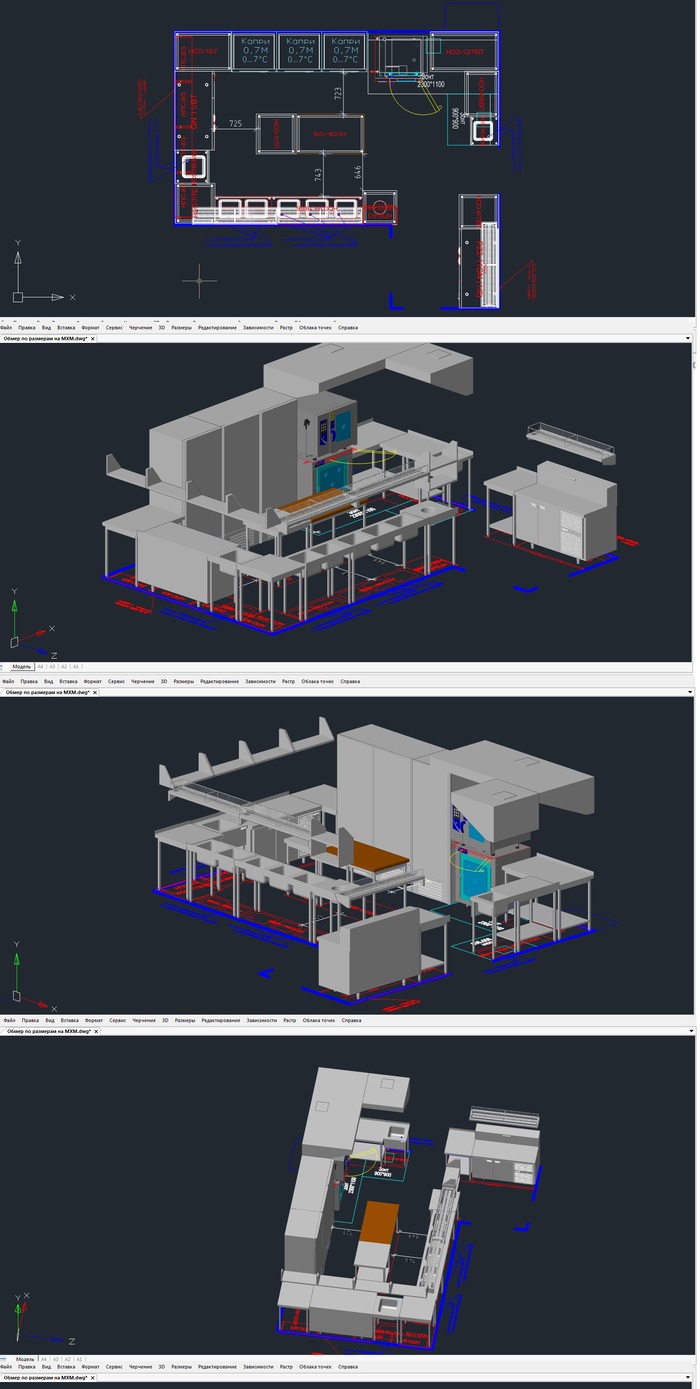This screenshot has width=700, height=1389.
Task: Open the 3D menu in the second menu bar
Action: click(x=162, y=681)
